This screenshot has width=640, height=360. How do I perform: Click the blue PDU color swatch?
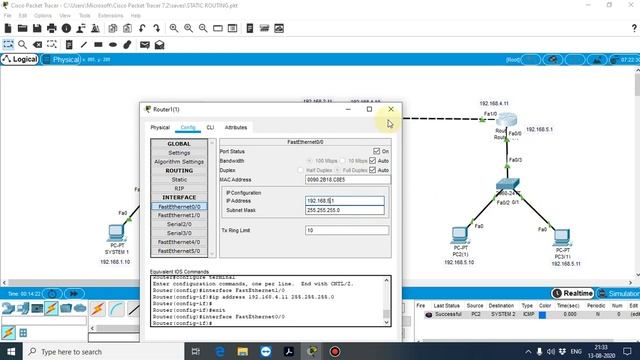pos(542,315)
